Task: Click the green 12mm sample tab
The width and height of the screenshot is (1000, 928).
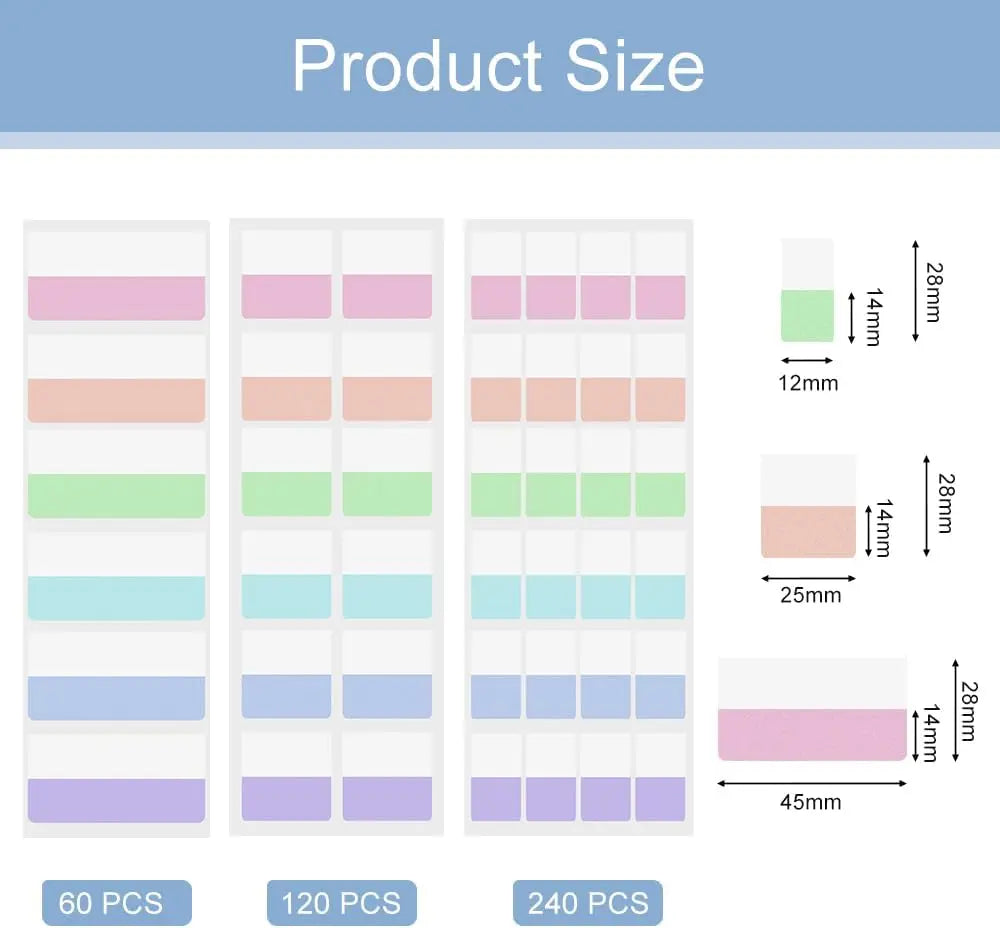Action: 807,314
